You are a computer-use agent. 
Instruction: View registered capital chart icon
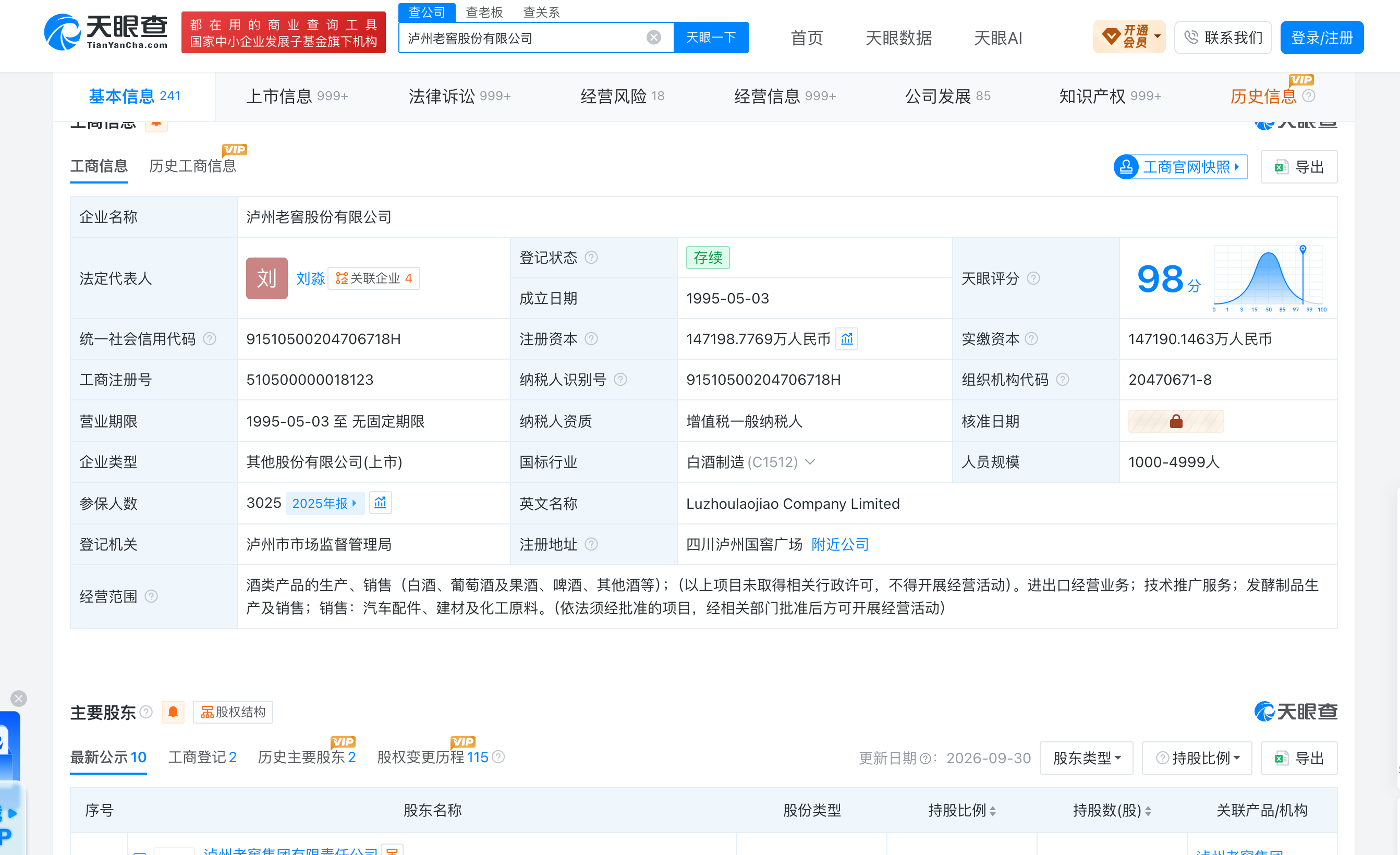click(x=847, y=338)
